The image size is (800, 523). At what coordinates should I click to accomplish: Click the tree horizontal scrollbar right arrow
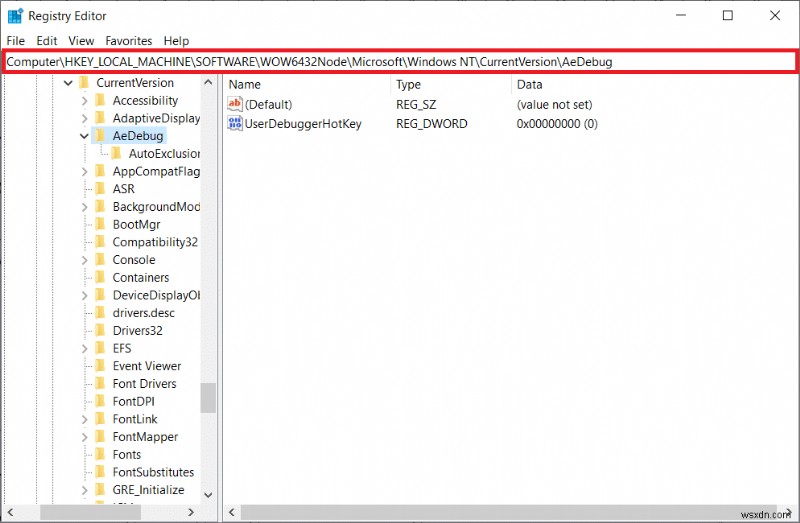click(x=191, y=512)
